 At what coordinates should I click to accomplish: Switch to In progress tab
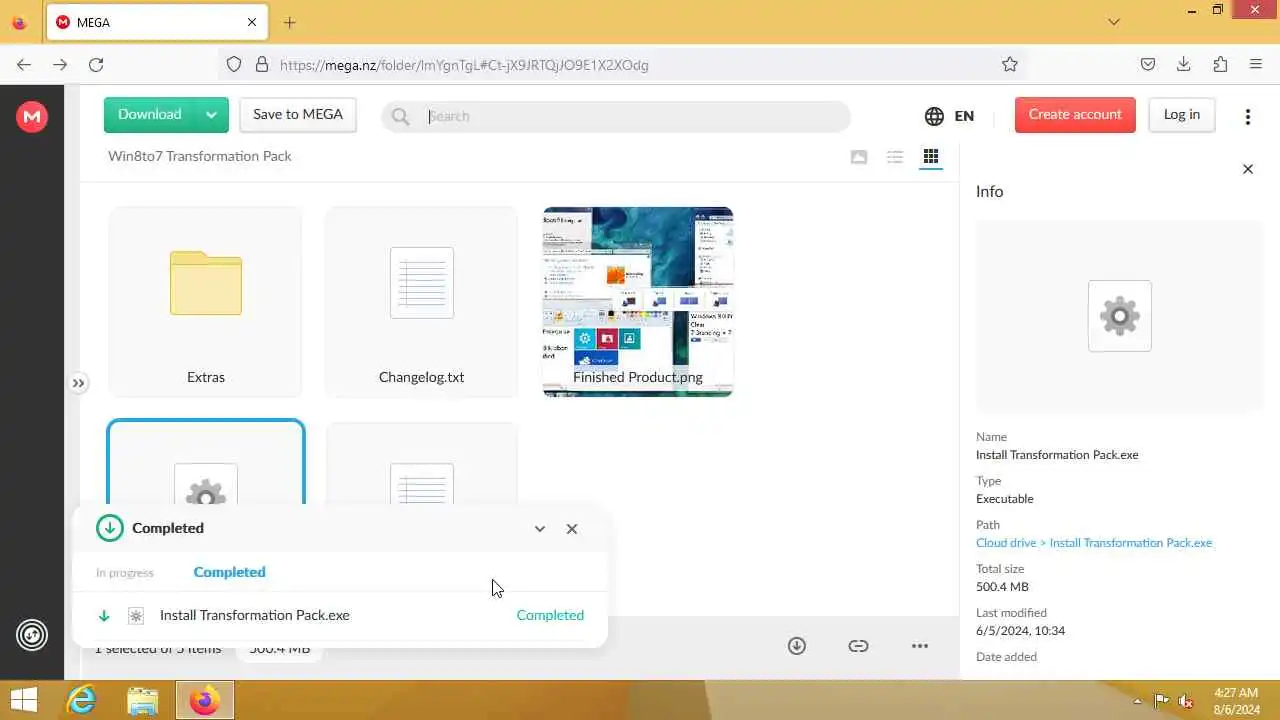click(x=125, y=573)
